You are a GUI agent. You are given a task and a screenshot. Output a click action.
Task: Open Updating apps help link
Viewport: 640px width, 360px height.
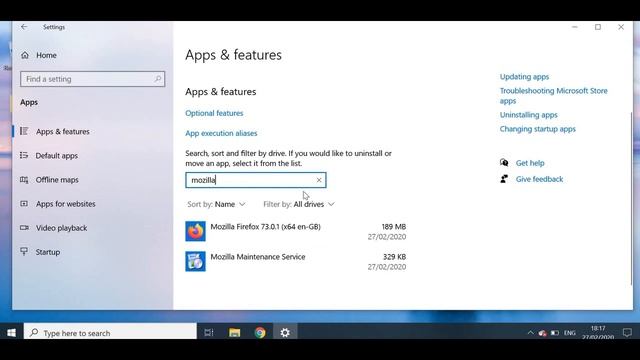[x=524, y=77]
